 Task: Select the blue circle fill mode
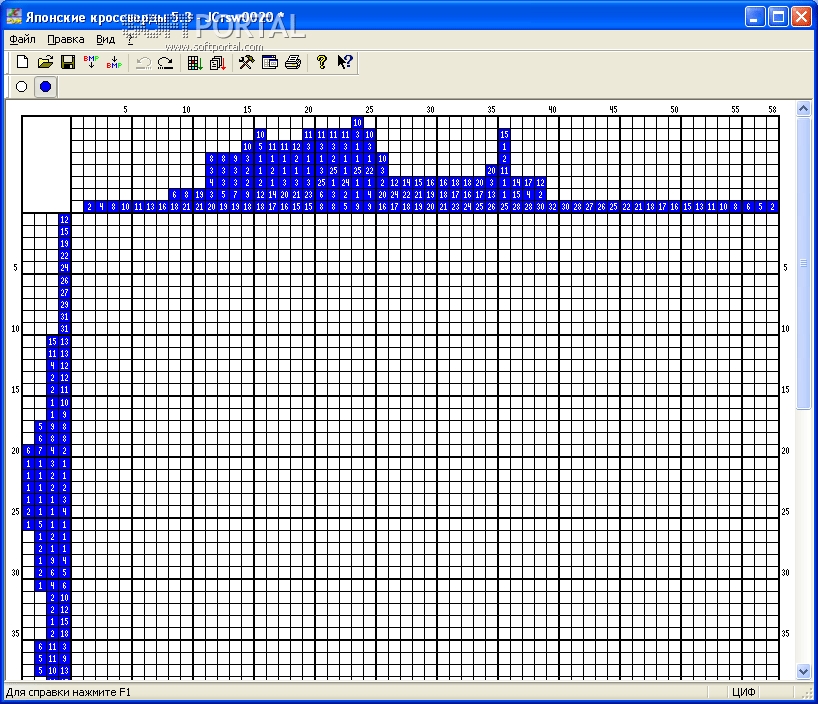(x=45, y=88)
